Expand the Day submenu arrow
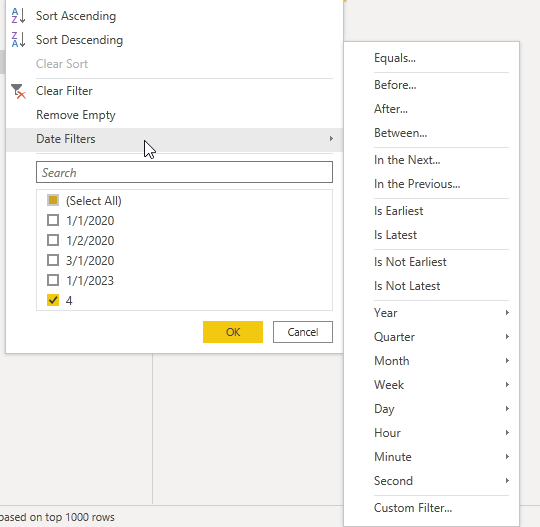The width and height of the screenshot is (540, 527). click(x=507, y=409)
